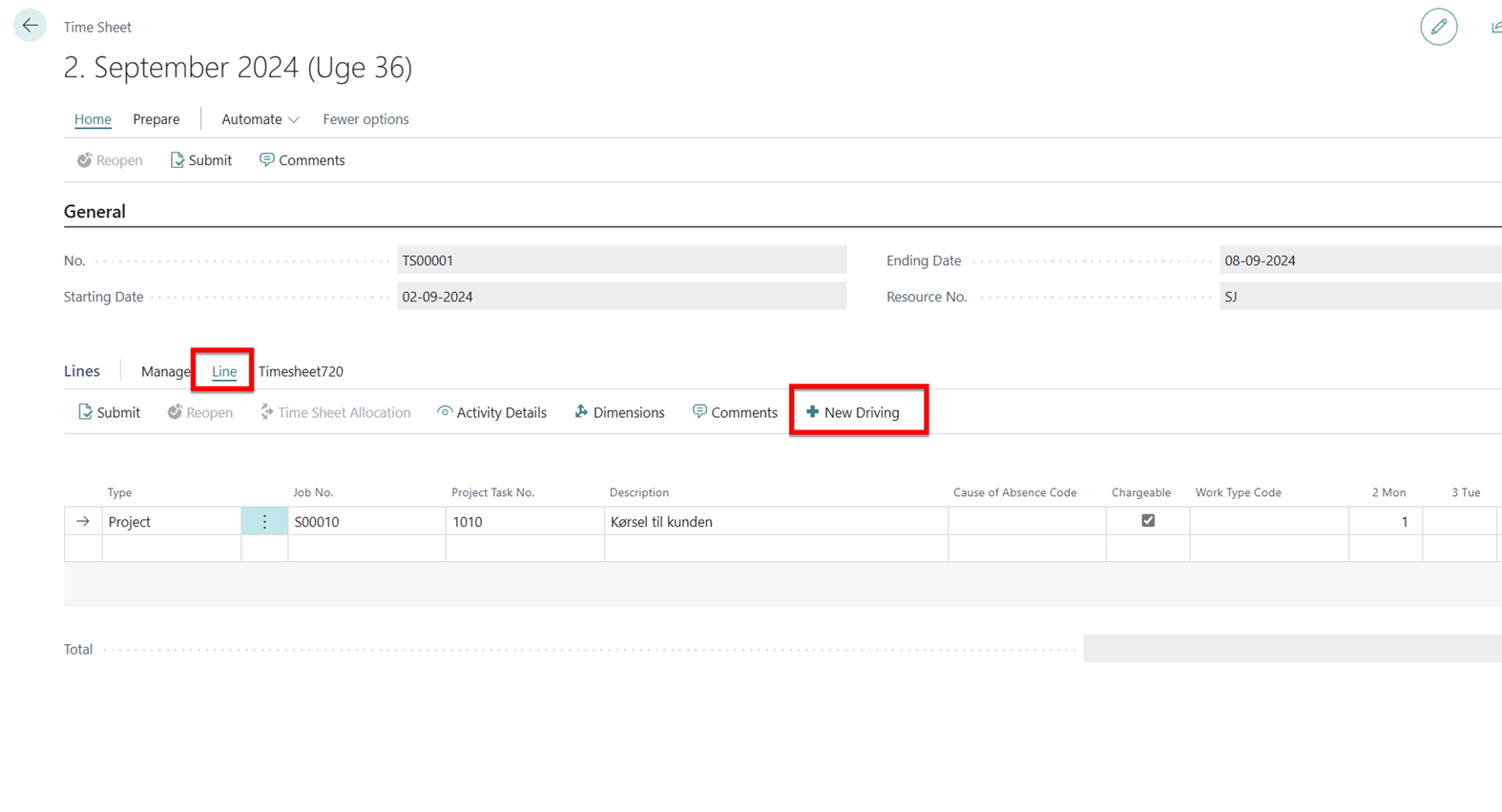Click the row selector arrow for Project line
Screen dimensions: 1502x812
(83, 522)
